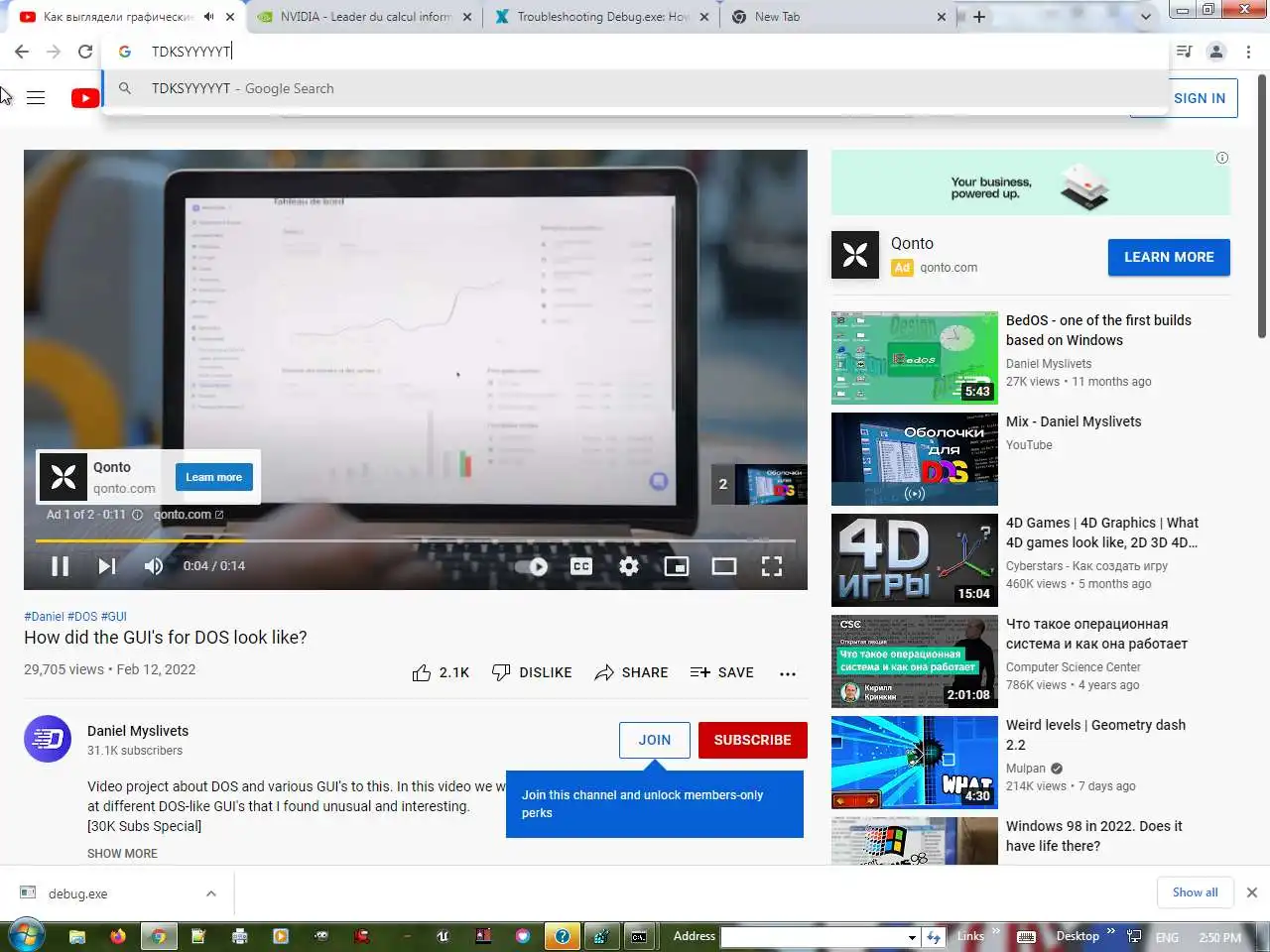
Task: Toggle autoplay switch in the player
Action: click(x=532, y=566)
